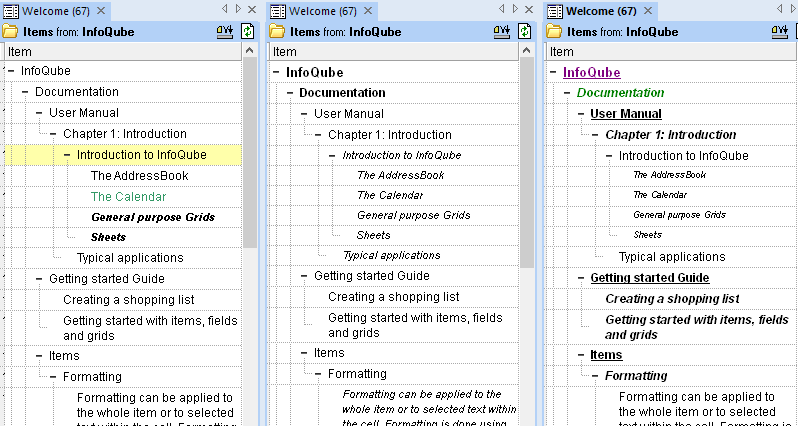The image size is (798, 426).
Task: Collapse underlined Items node in the right panel
Action: pyautogui.click(x=581, y=355)
